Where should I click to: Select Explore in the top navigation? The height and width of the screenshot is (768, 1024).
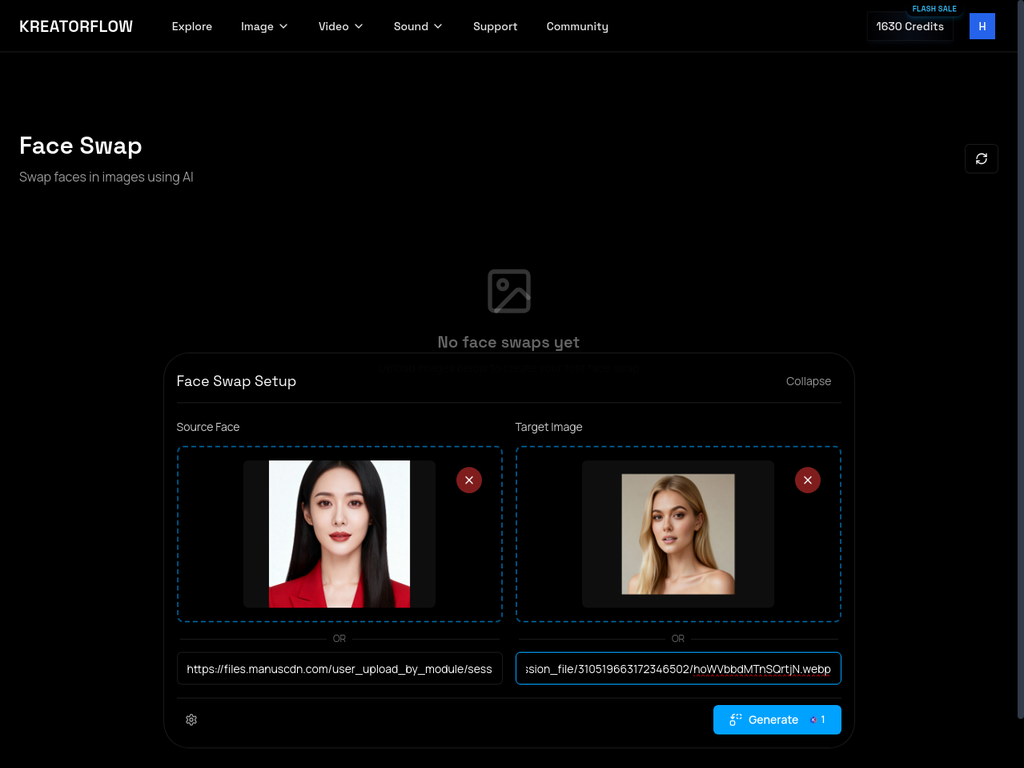[x=192, y=26]
